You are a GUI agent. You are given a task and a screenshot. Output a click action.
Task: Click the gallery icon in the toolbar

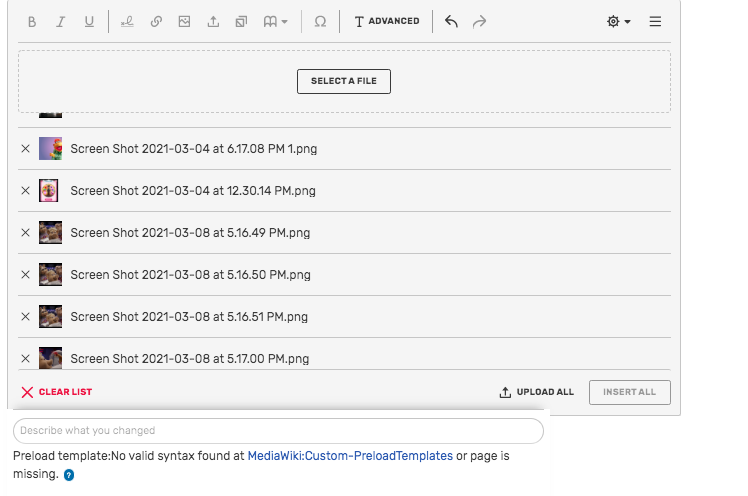241,21
